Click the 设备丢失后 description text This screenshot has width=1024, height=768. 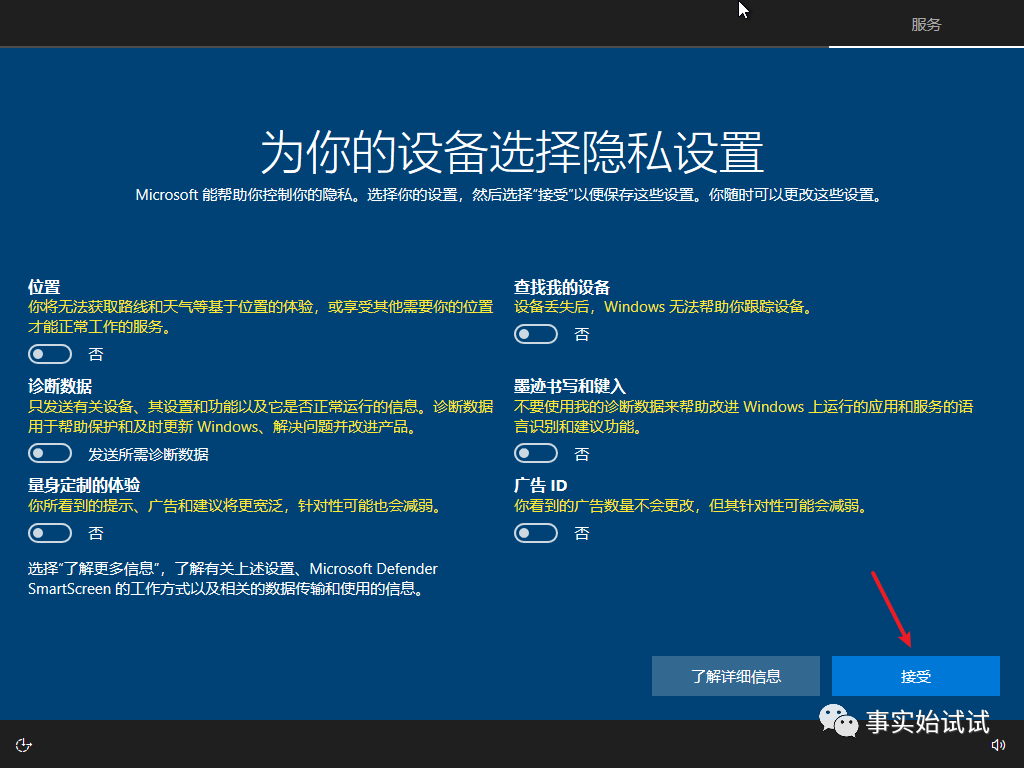tap(663, 307)
